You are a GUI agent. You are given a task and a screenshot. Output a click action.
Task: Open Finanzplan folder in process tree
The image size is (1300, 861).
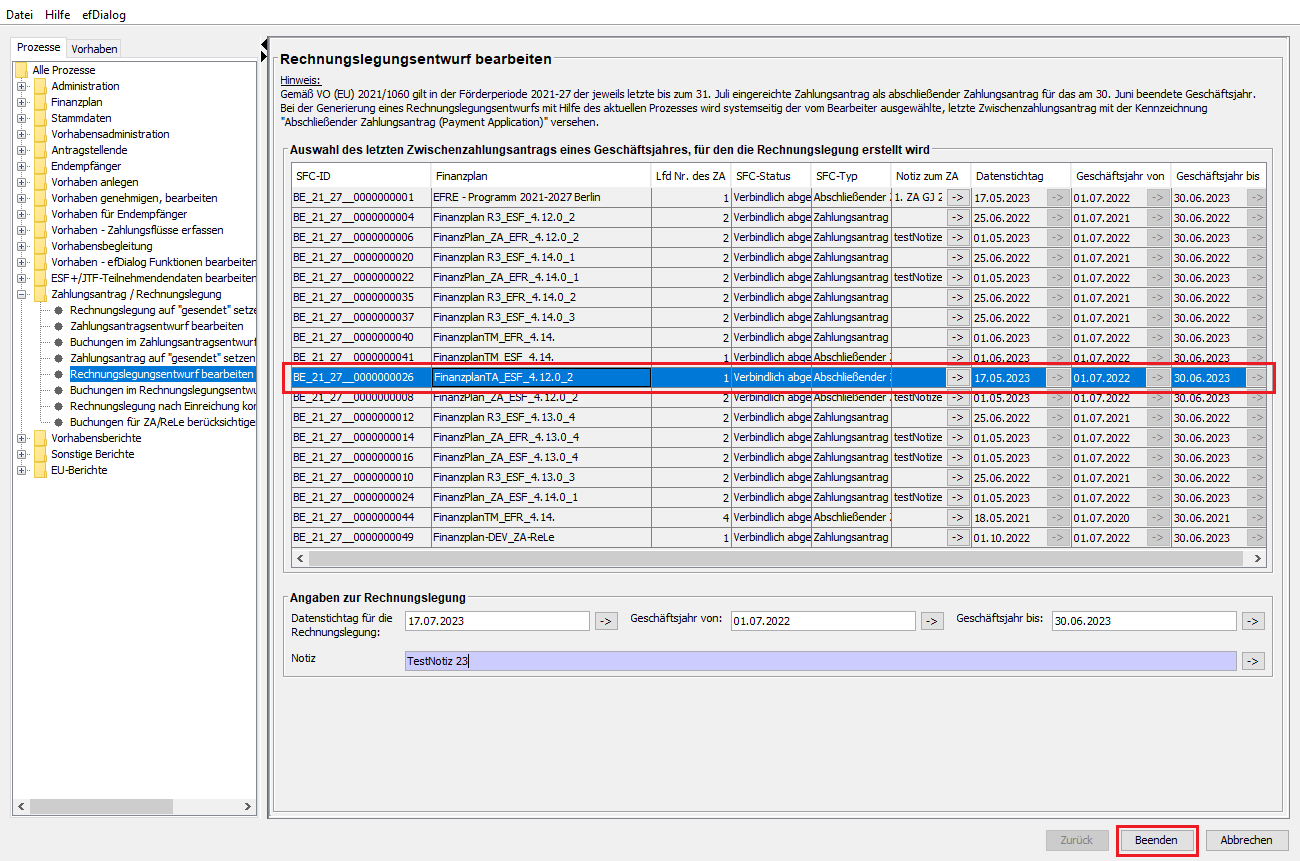[x=76, y=102]
